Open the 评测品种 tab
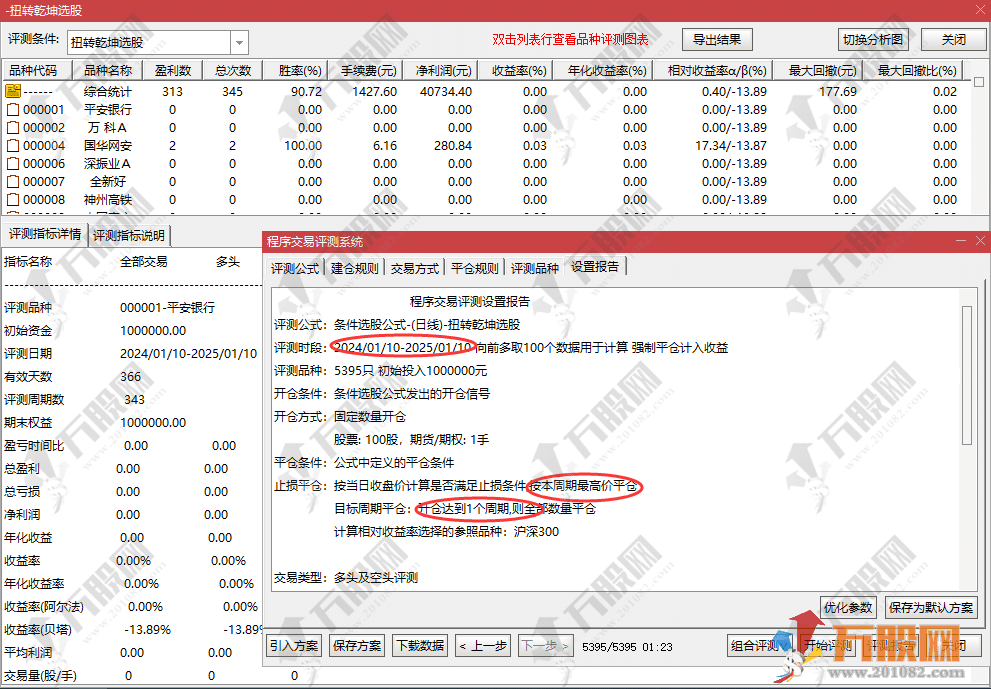Viewport: 991px width, 689px height. point(535,268)
